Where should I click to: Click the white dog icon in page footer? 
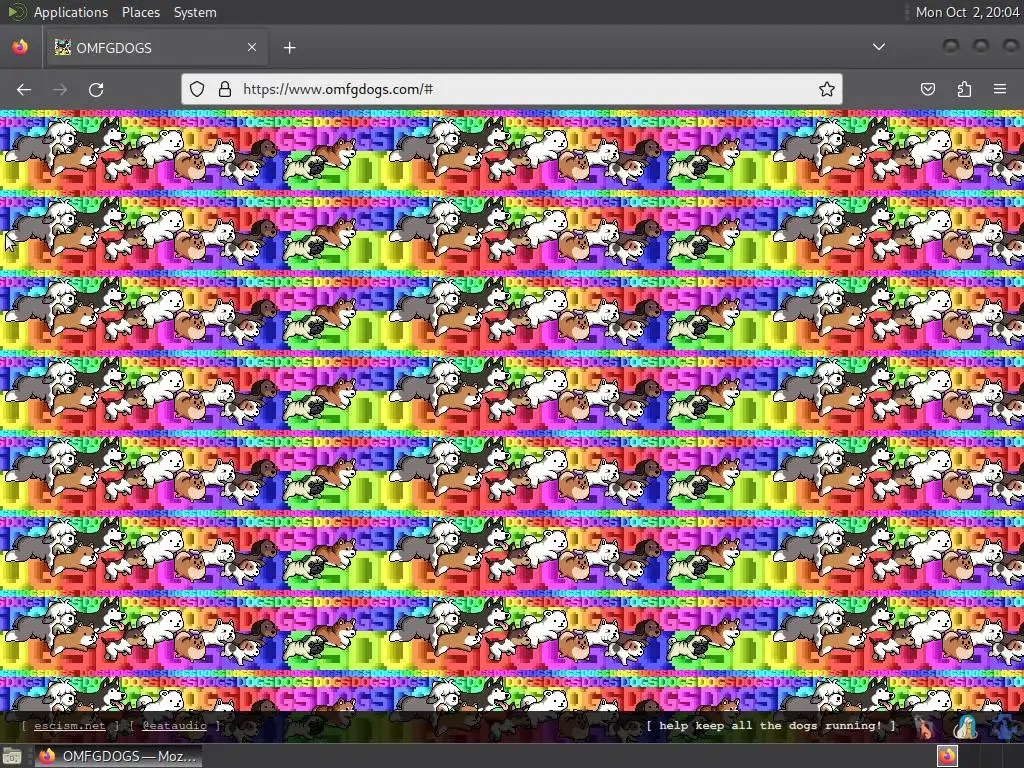point(965,726)
